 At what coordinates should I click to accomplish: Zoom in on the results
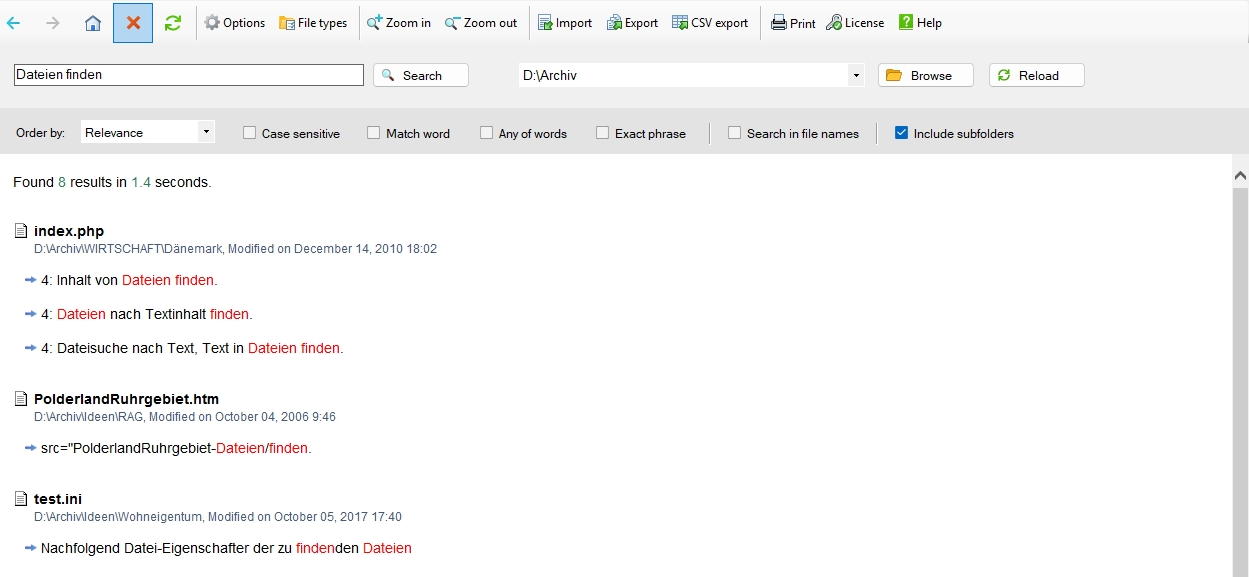(399, 23)
